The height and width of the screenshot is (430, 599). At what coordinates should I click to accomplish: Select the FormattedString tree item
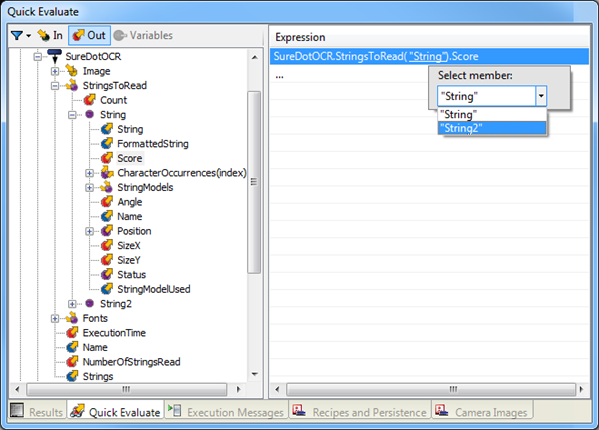click(x=153, y=144)
